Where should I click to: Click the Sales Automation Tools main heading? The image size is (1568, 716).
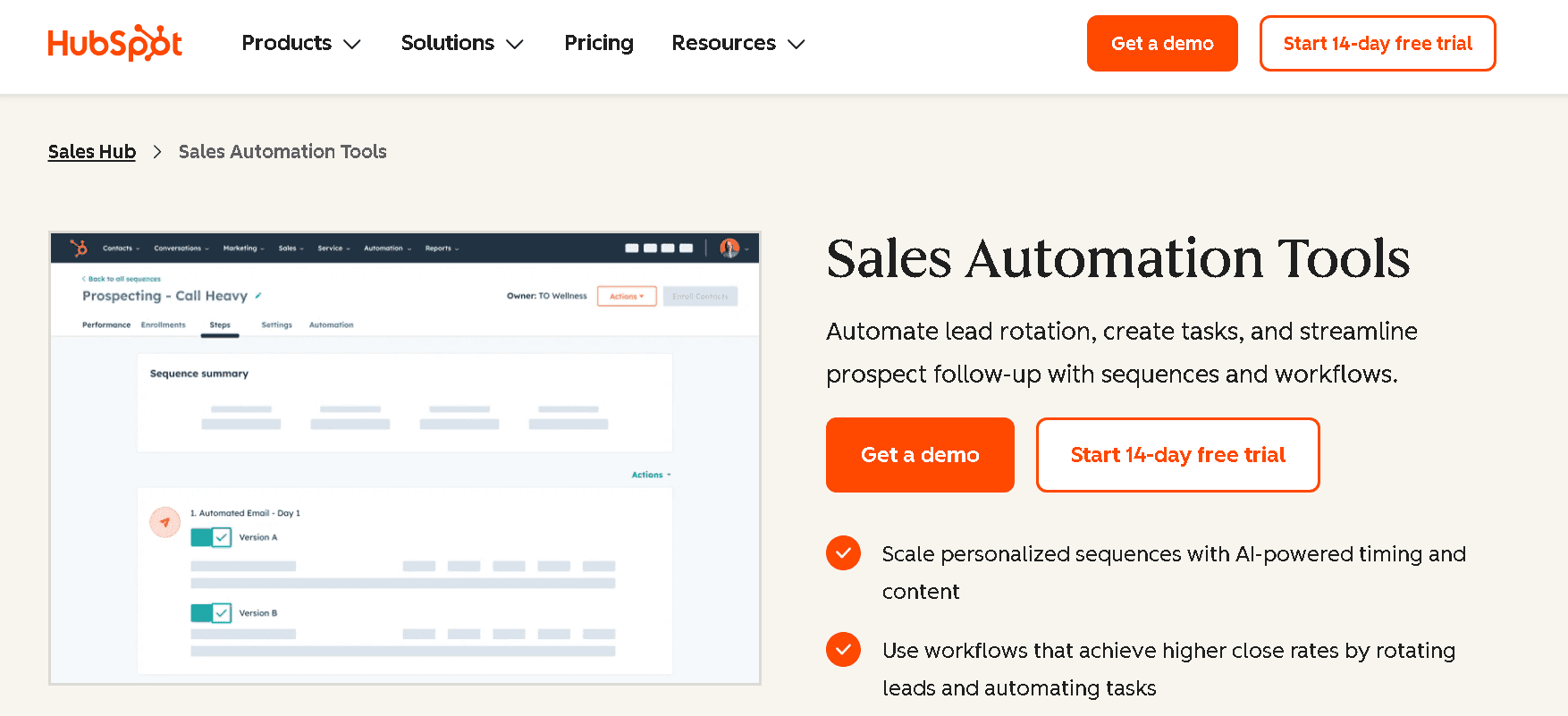tap(1118, 258)
